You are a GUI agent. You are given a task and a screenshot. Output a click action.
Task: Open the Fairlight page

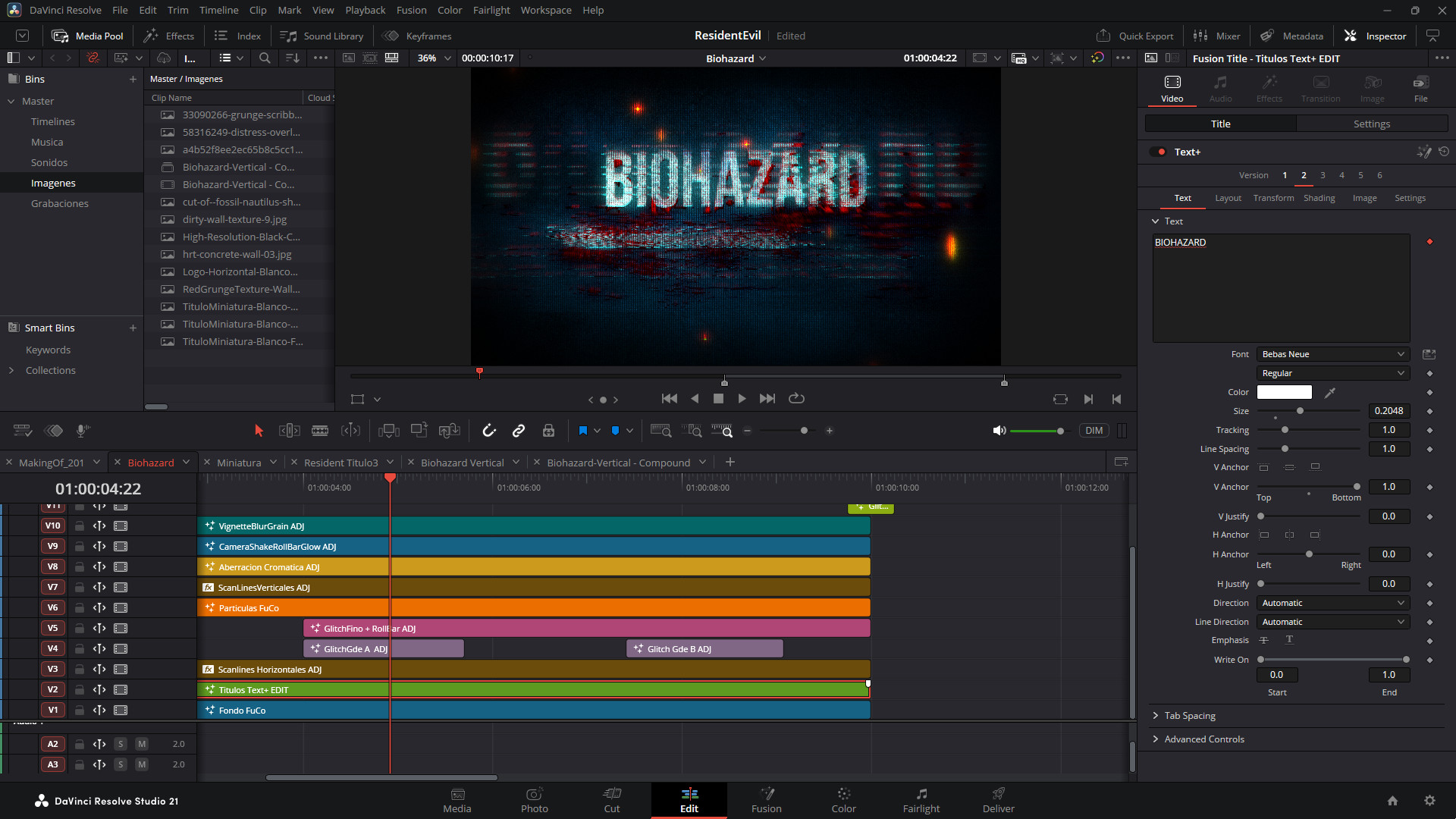(921, 800)
